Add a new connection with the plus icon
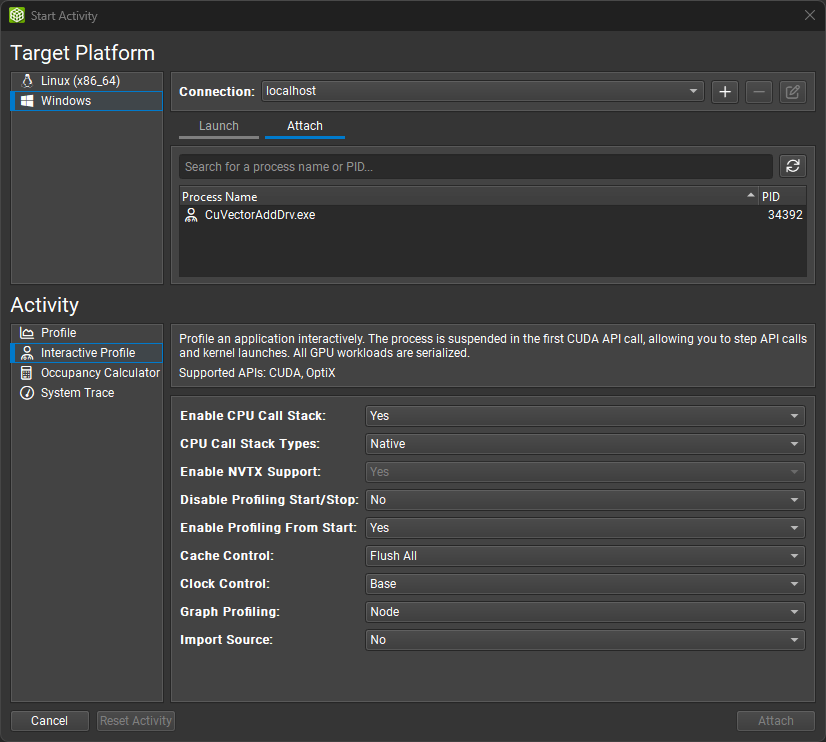 click(x=724, y=91)
